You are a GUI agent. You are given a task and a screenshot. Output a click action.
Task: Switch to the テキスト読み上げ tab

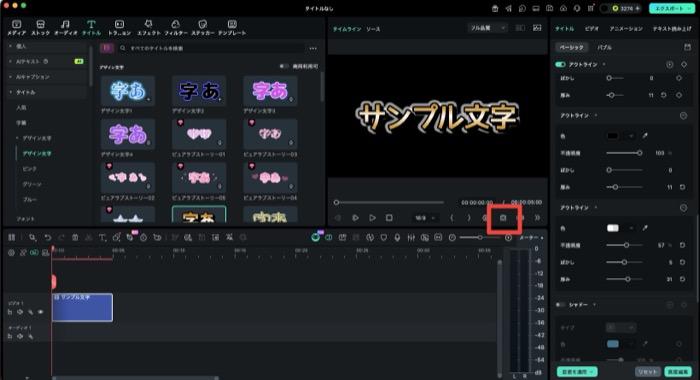[x=672, y=29]
